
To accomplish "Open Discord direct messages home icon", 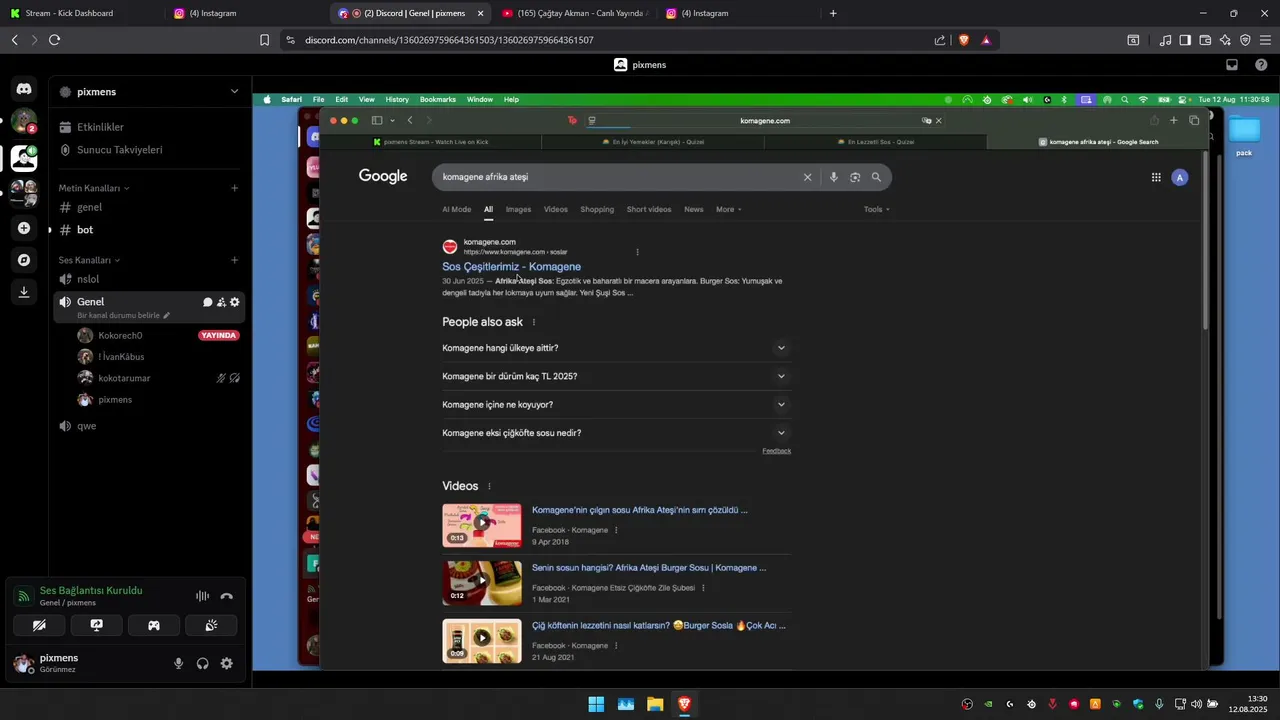I will coord(24,89).
